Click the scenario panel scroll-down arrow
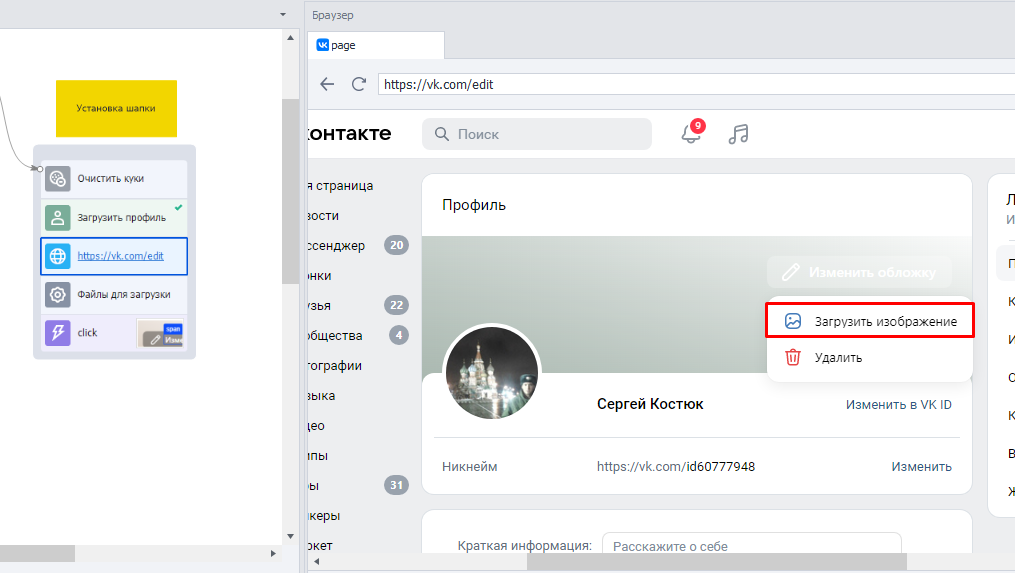Image resolution: width=1015 pixels, height=573 pixels. coord(291,536)
